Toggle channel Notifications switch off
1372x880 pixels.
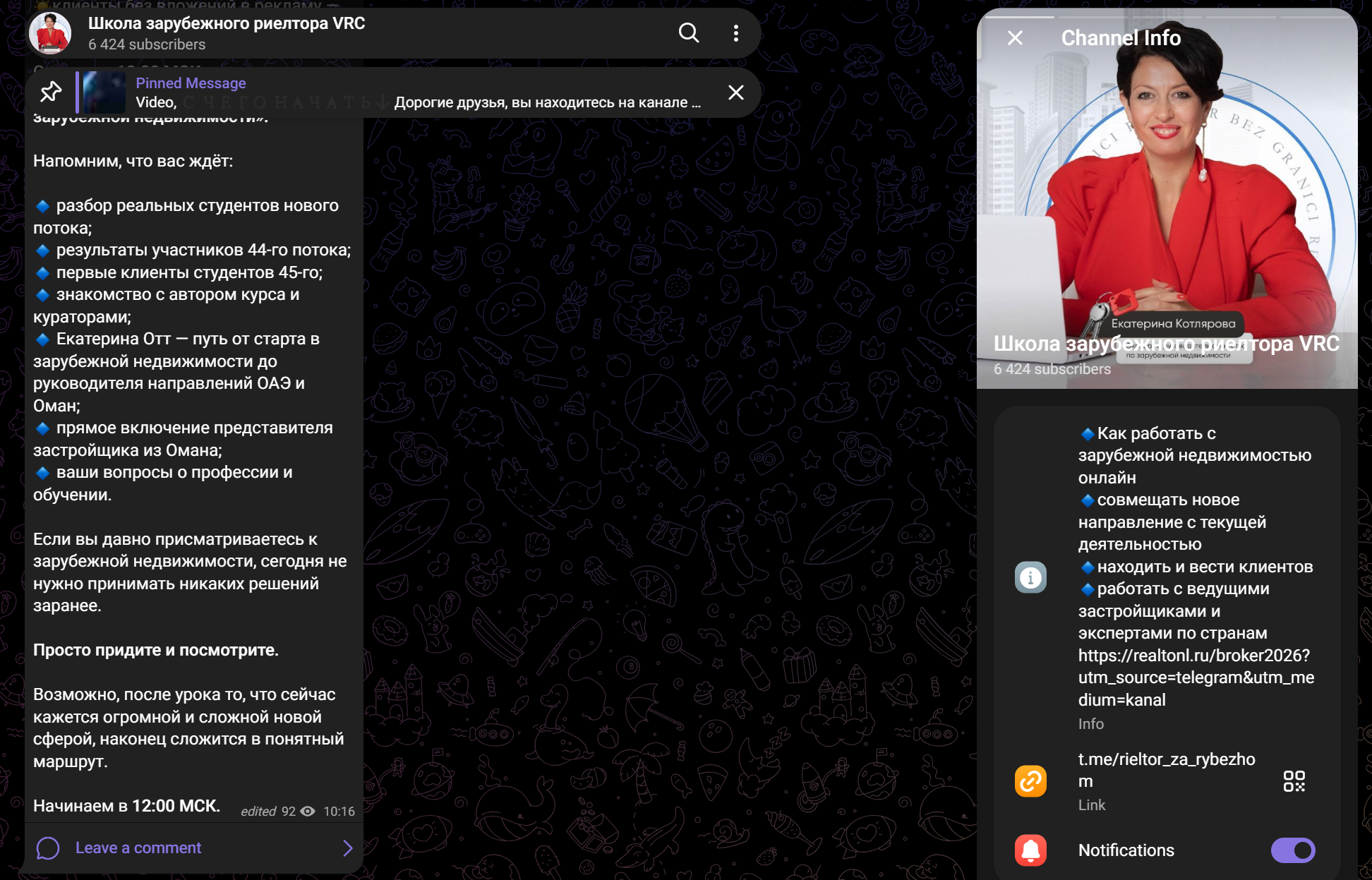[x=1293, y=850]
